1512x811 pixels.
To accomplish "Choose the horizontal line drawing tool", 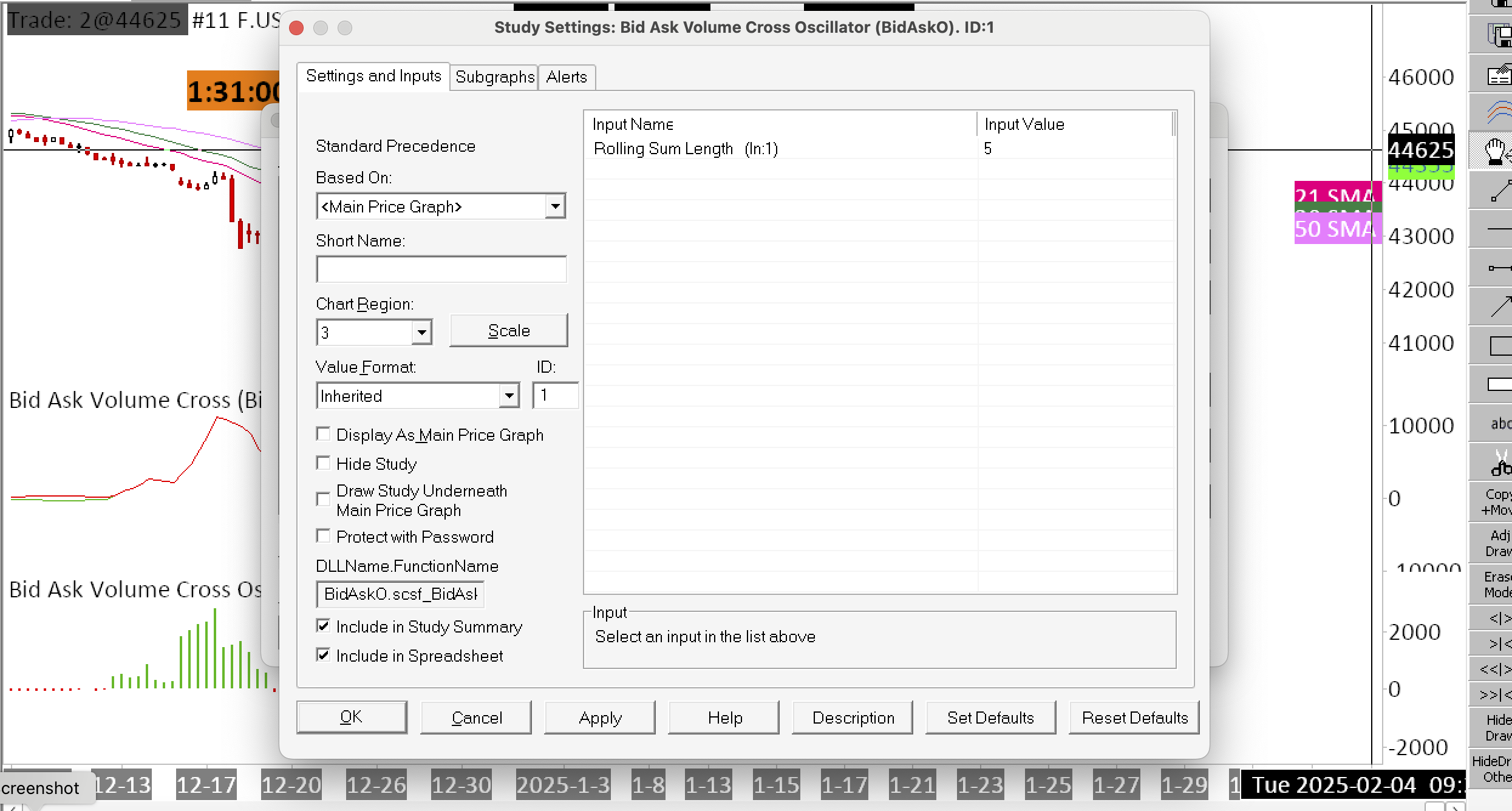I will point(1499,229).
